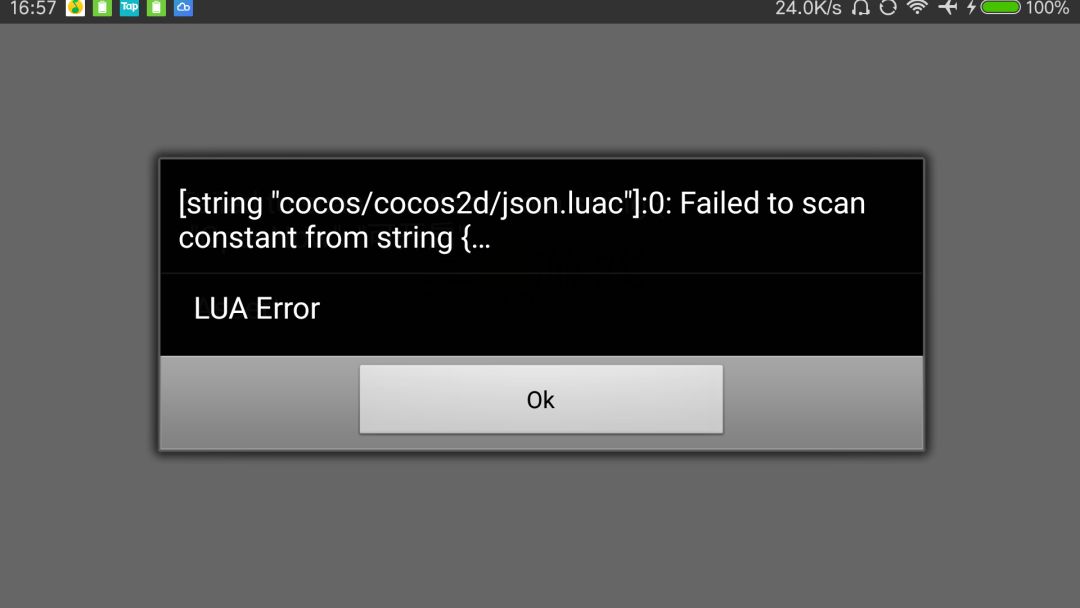This screenshot has width=1080, height=608.
Task: Tap the TapTap notification icon
Action: [129, 8]
